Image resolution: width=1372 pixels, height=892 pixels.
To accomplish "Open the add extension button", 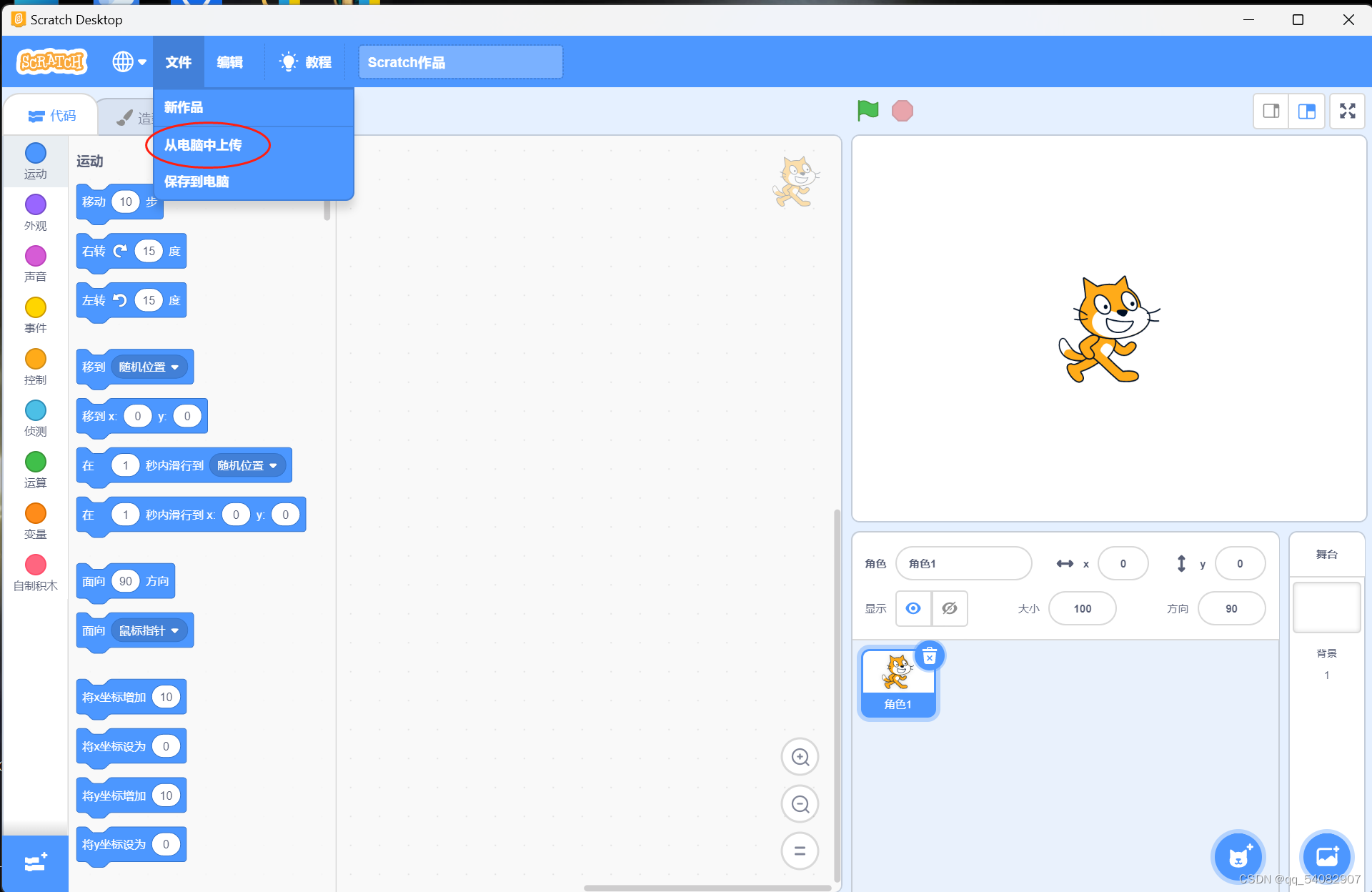I will click(x=35, y=863).
